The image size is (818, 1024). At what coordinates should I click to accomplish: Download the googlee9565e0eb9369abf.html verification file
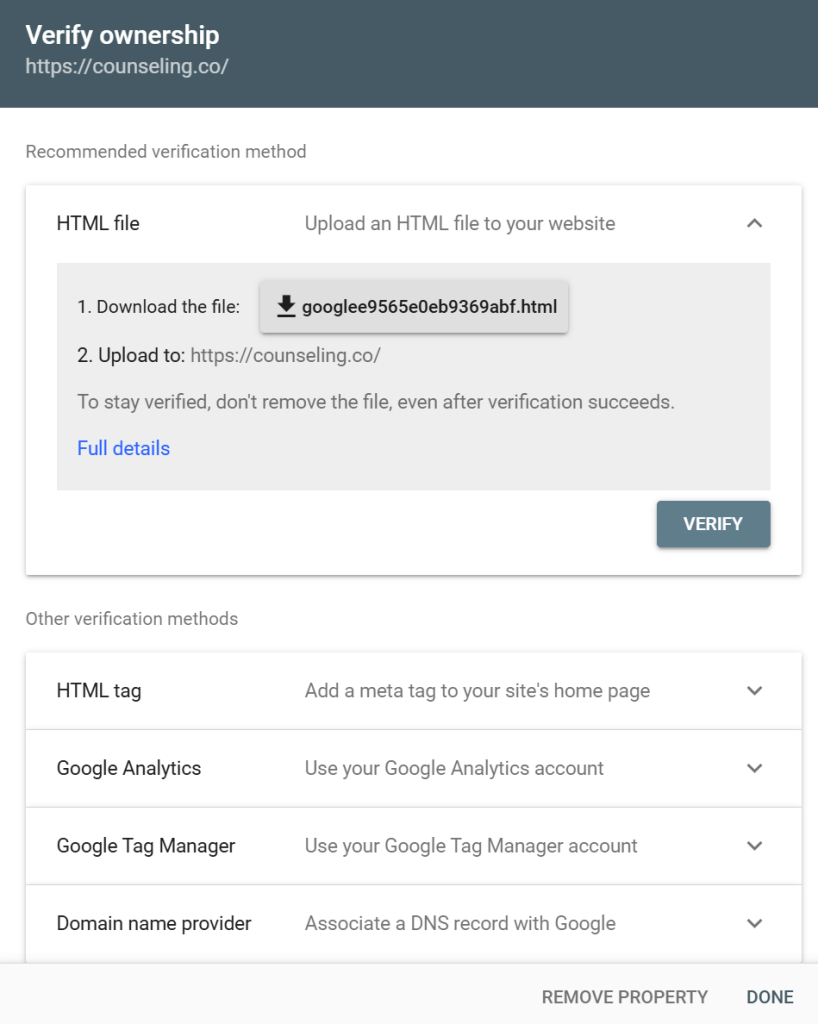point(414,306)
